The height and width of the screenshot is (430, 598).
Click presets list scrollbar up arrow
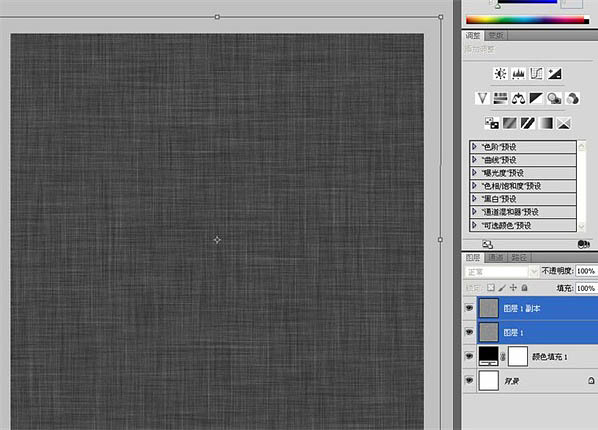click(x=582, y=146)
